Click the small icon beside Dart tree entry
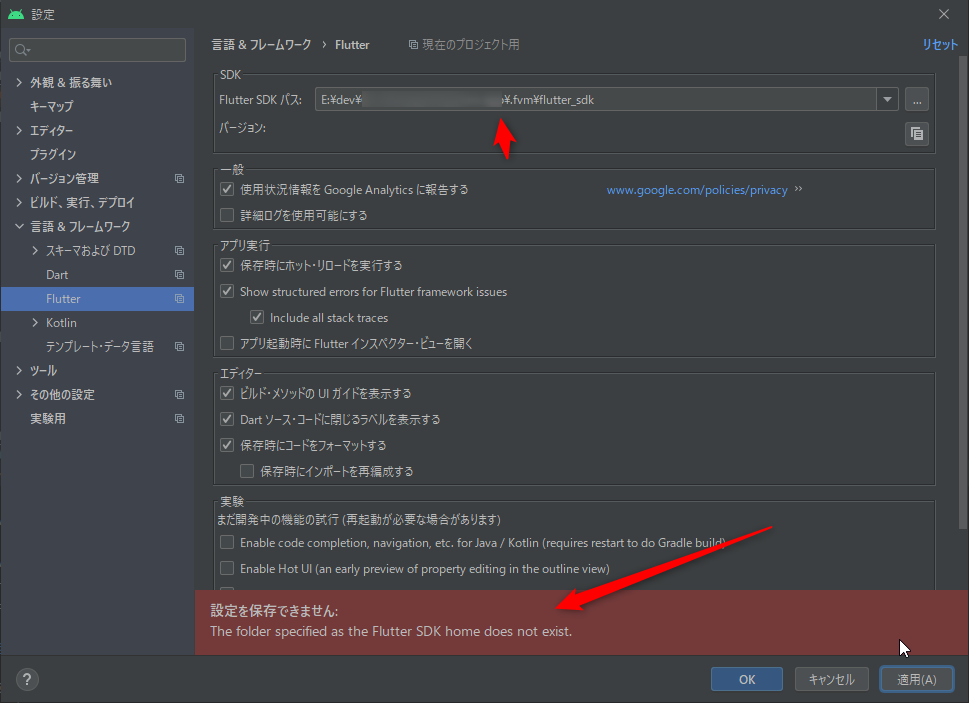Viewport: 969px width, 703px height. coord(179,274)
